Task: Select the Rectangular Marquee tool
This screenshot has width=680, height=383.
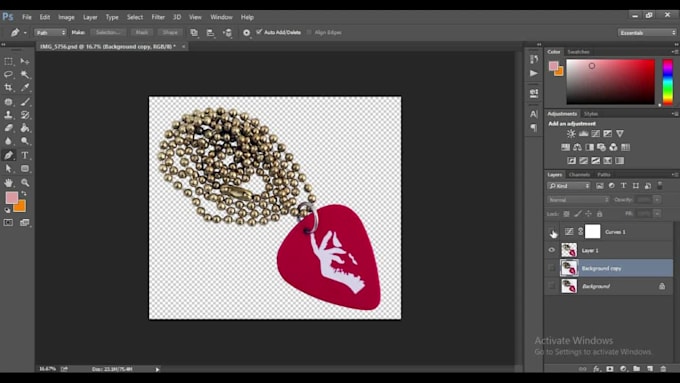Action: [x=8, y=62]
